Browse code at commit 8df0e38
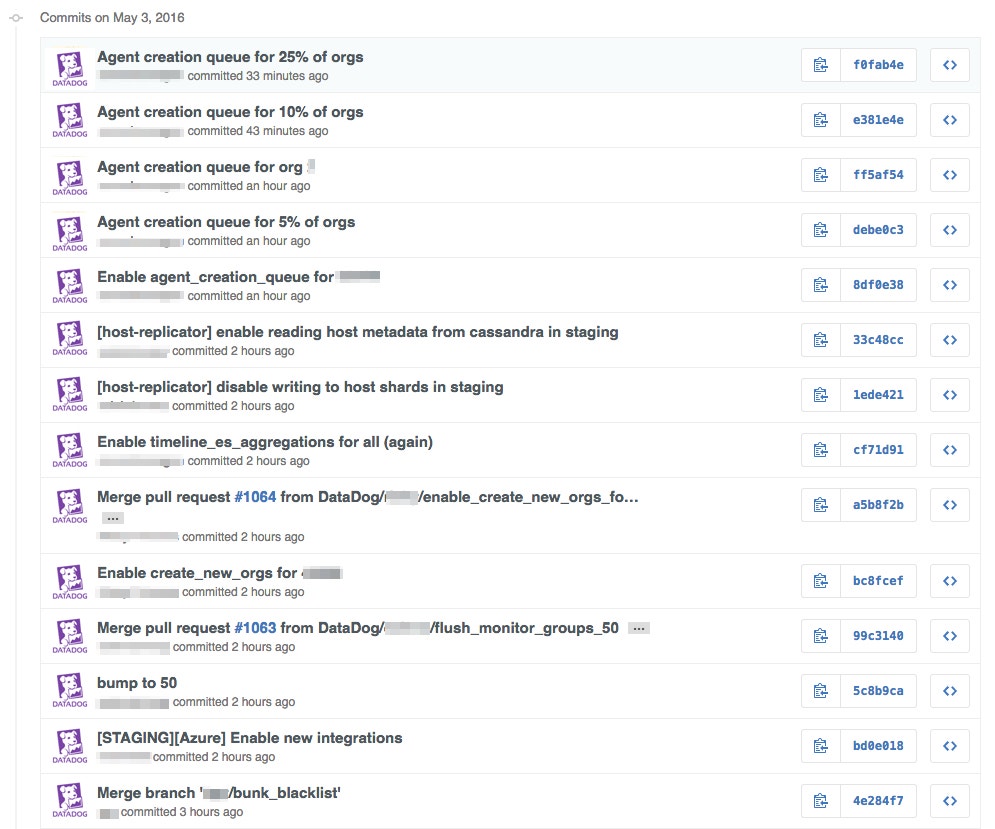The height and width of the screenshot is (829, 995). [x=949, y=284]
